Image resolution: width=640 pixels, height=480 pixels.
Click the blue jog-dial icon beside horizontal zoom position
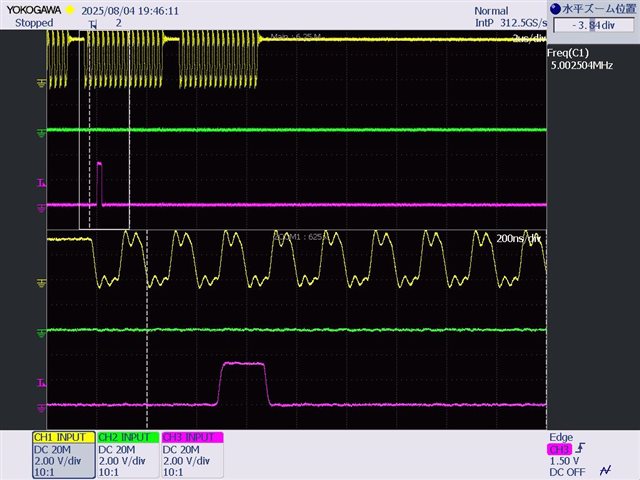556,9
